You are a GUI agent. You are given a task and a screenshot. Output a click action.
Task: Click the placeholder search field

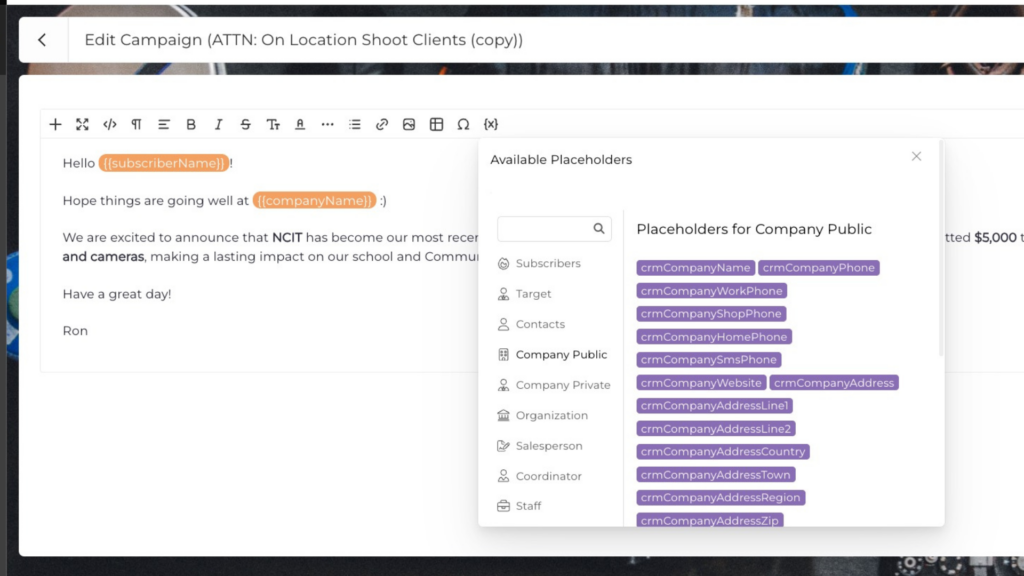point(546,229)
